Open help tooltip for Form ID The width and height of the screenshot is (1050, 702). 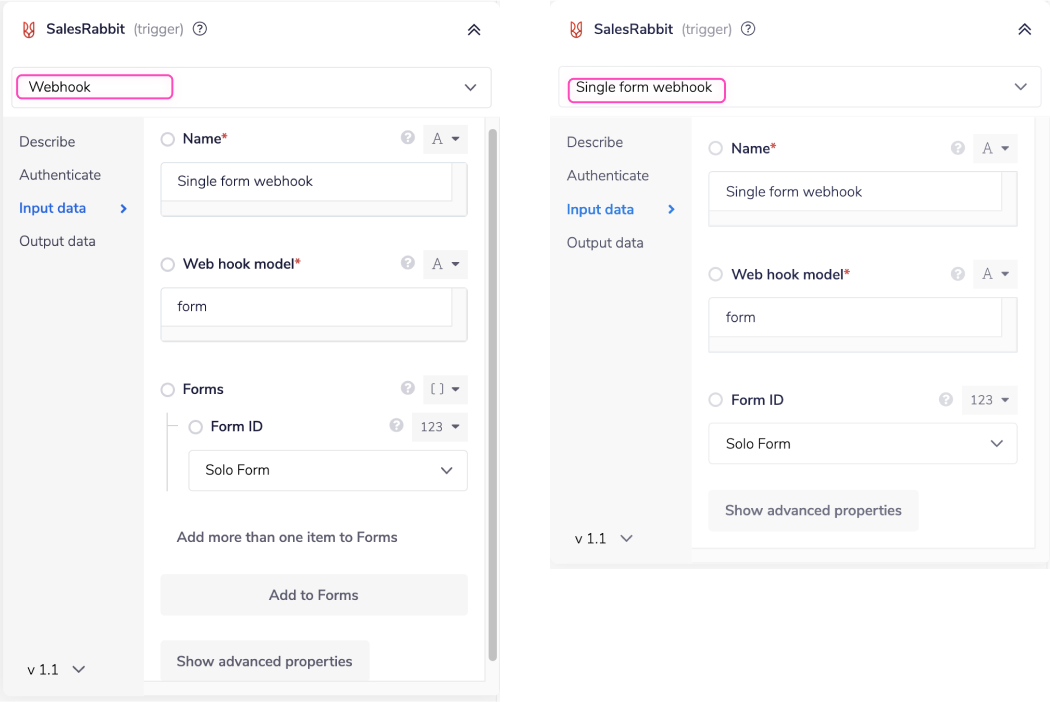tap(395, 426)
